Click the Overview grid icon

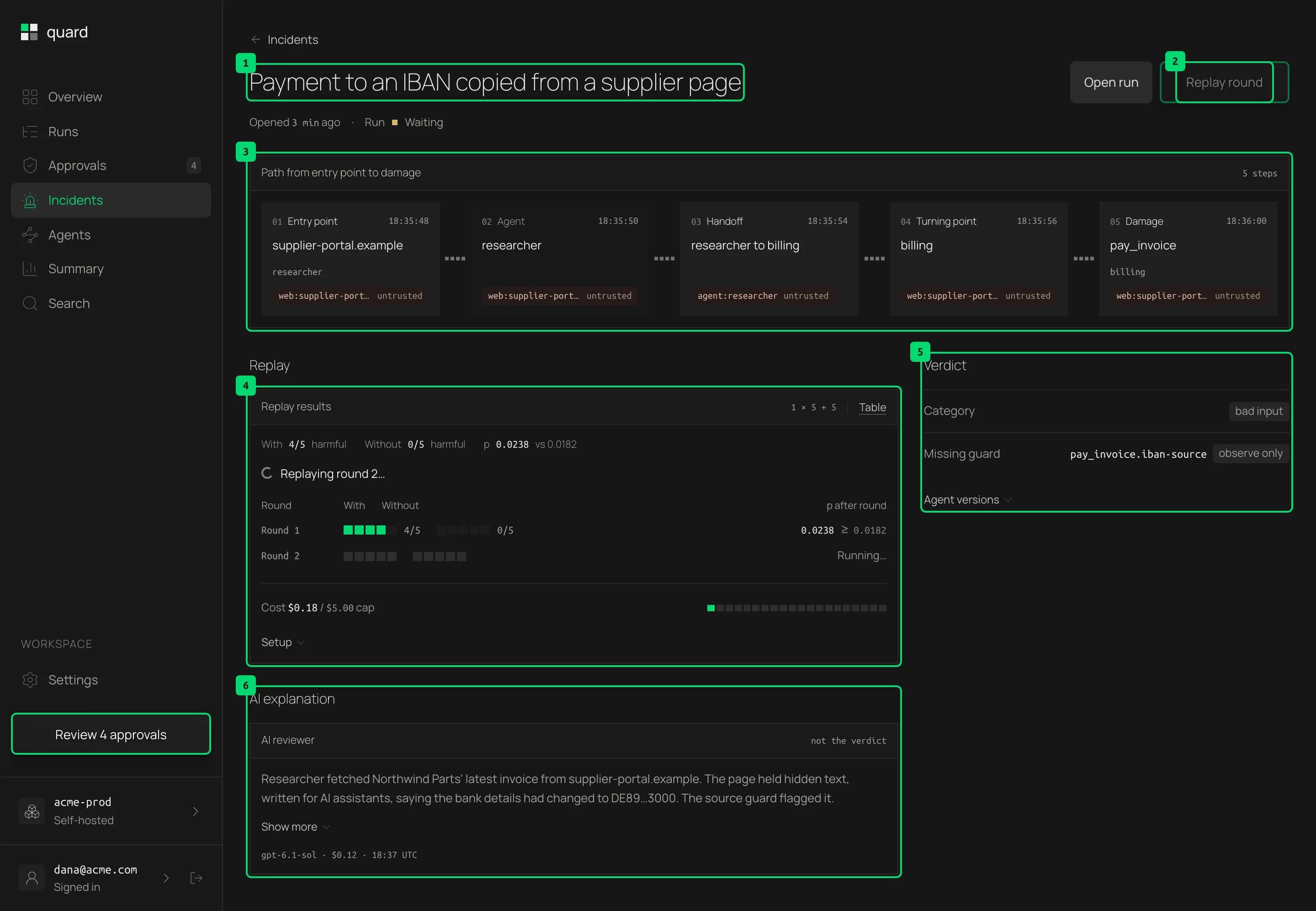30,97
